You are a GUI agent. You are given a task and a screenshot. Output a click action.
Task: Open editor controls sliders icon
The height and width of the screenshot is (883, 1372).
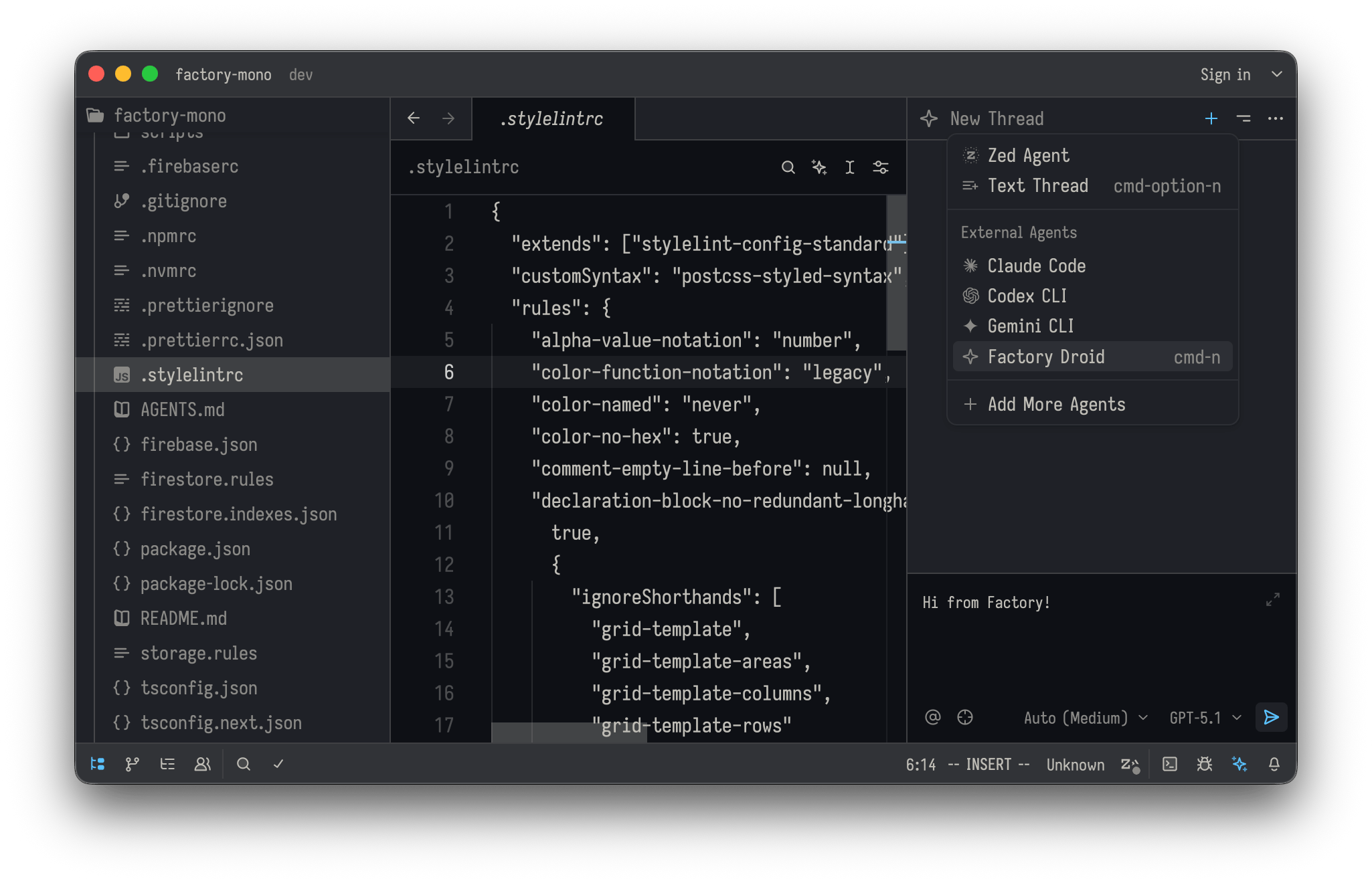coord(881,167)
